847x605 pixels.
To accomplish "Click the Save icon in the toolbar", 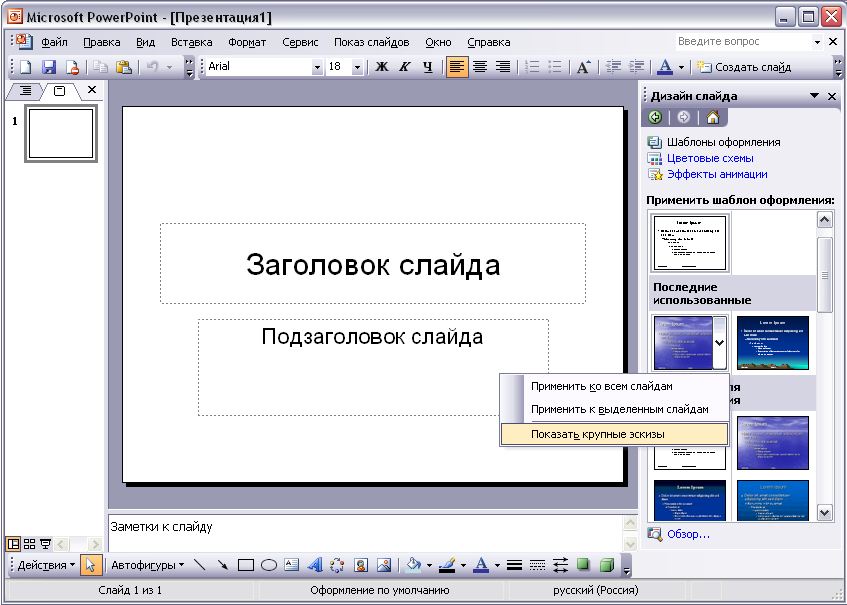I will click(x=49, y=67).
